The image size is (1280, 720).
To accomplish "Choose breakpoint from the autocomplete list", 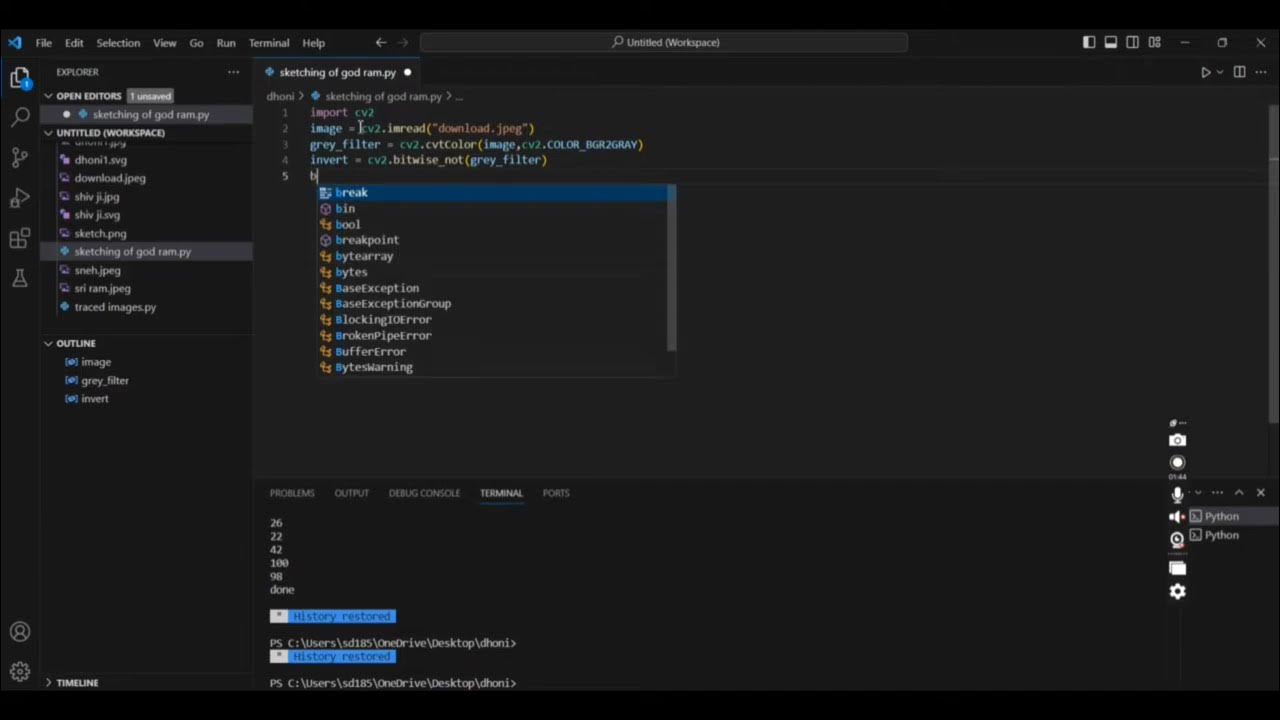I will (x=491, y=240).
